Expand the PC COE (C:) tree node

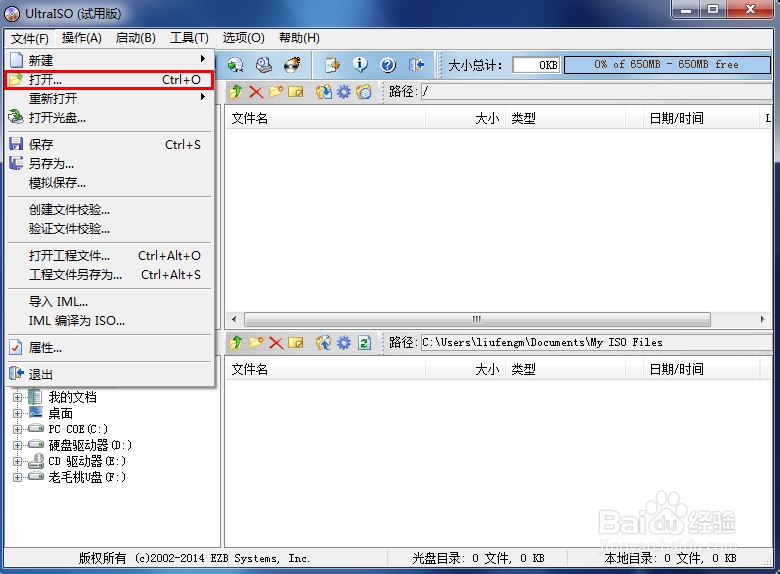pyautogui.click(x=17, y=429)
